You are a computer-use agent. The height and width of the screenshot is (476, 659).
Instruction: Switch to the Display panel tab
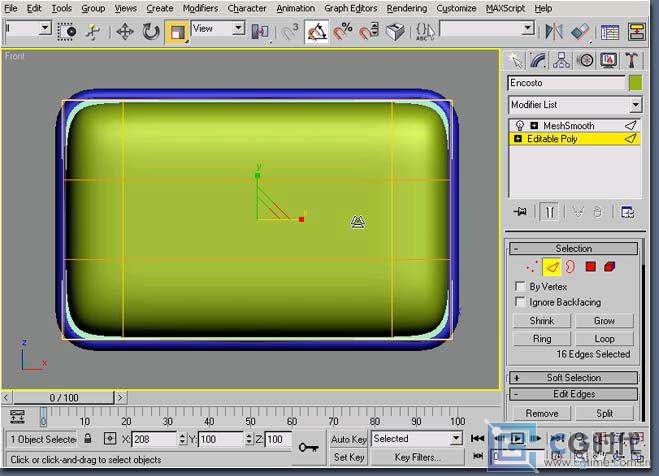(x=609, y=60)
